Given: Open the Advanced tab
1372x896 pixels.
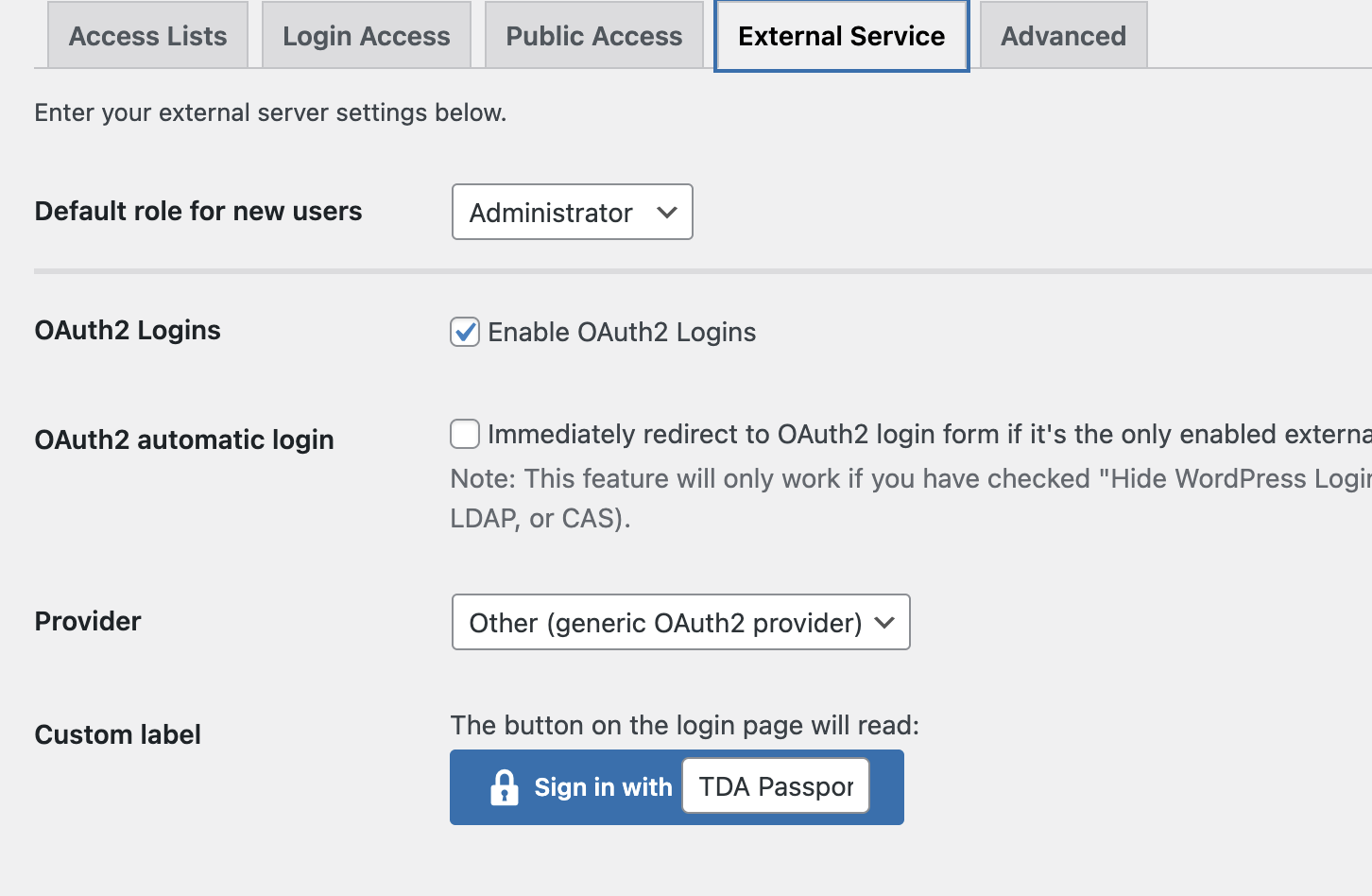Looking at the screenshot, I should click(x=1063, y=36).
